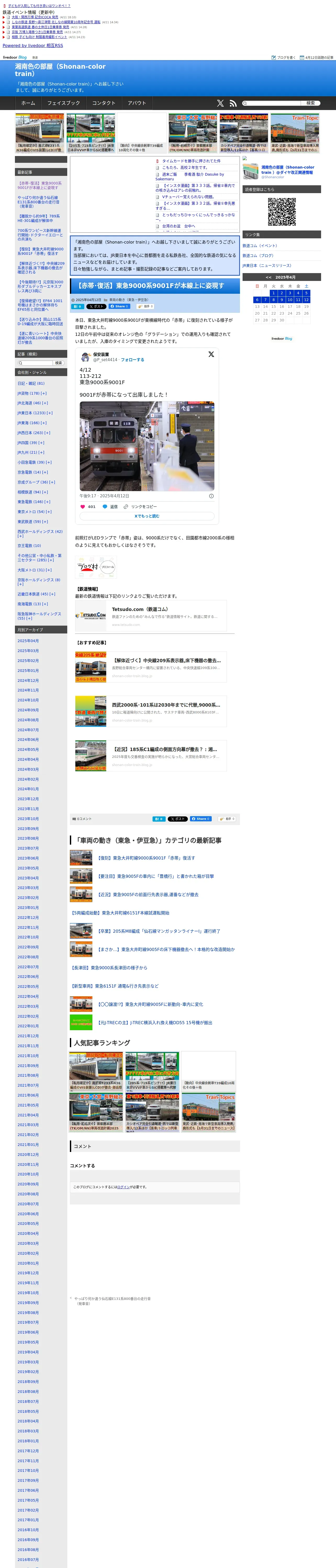Select calendar date 6
336x1568 pixels.
click(257, 299)
